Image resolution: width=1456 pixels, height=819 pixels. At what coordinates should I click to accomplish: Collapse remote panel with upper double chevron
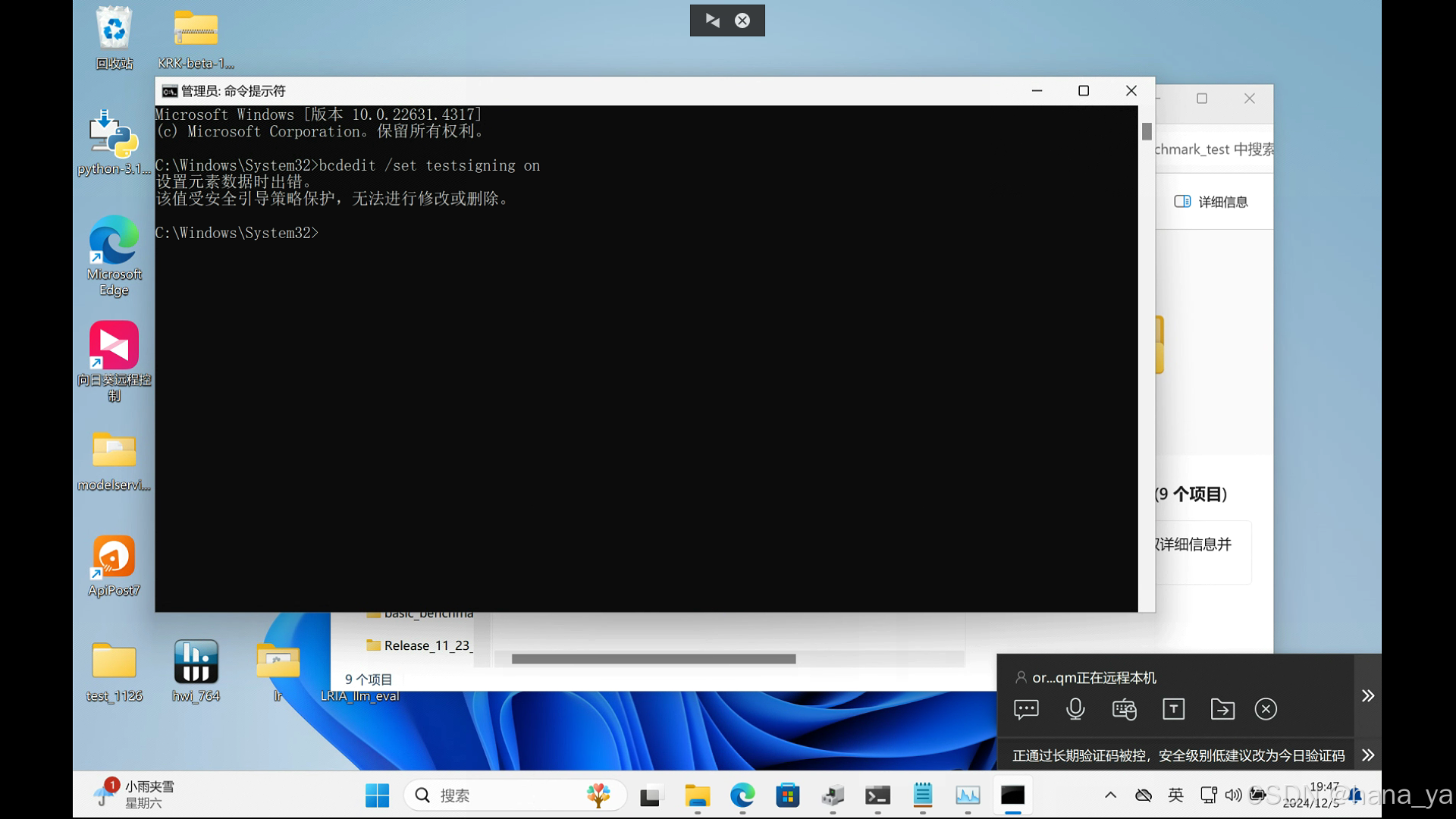pyautogui.click(x=1367, y=695)
